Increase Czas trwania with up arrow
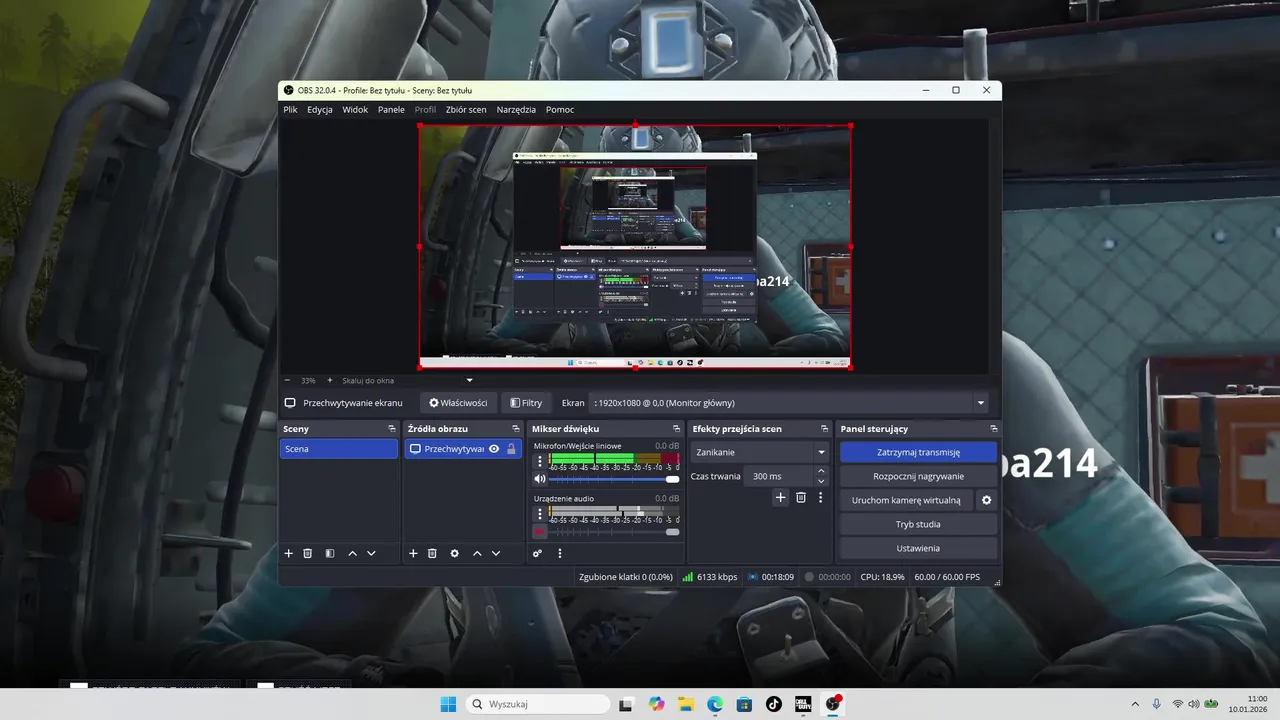Image resolution: width=1280 pixels, height=720 pixels. 821,471
